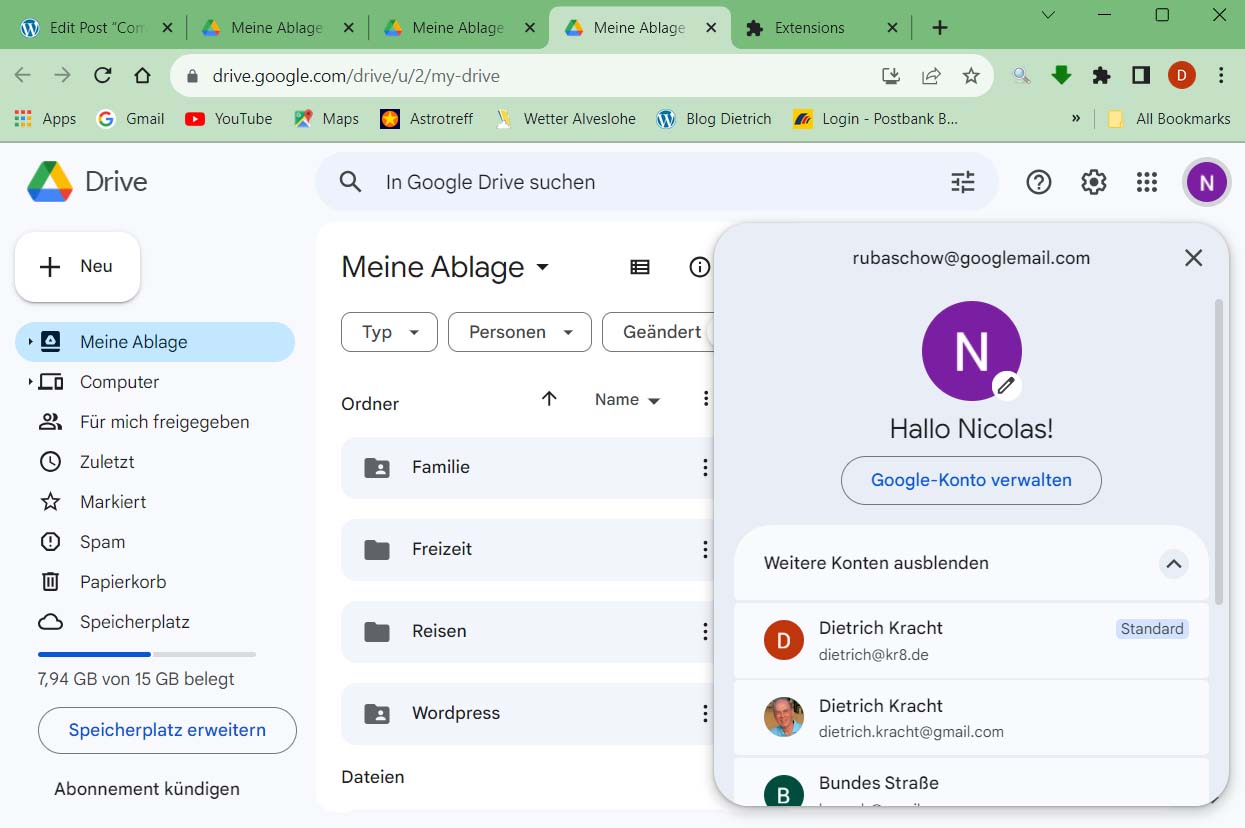Click Google-Konto verwalten button
Image resolution: width=1245 pixels, height=828 pixels.
tap(971, 480)
